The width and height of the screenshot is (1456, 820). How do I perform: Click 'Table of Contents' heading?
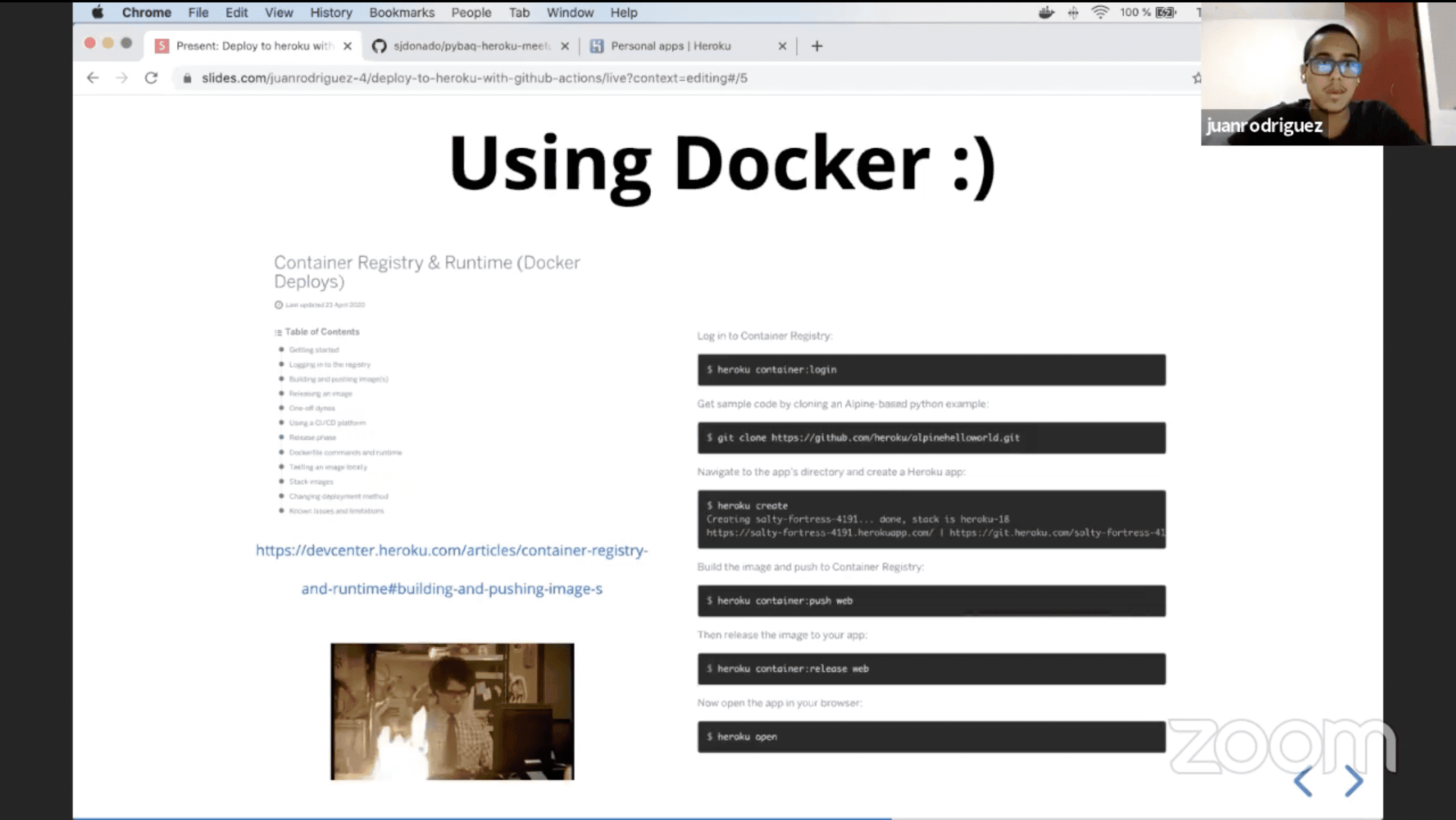tap(322, 332)
